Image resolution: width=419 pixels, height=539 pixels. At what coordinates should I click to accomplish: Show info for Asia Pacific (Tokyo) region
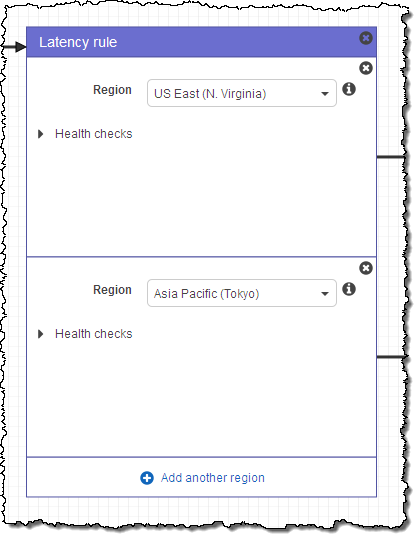pos(349,289)
